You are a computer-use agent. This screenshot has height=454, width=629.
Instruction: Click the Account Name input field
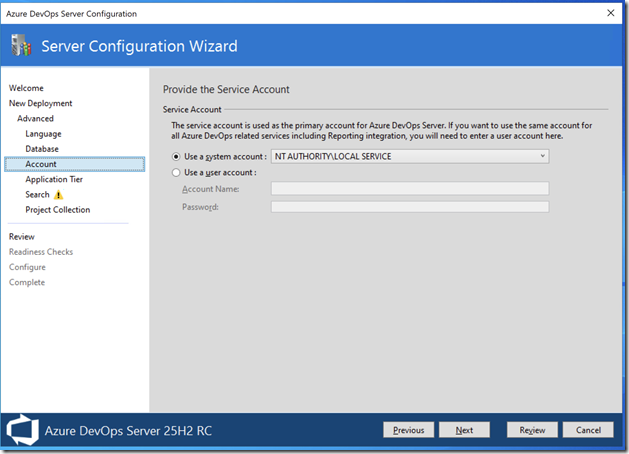410,188
